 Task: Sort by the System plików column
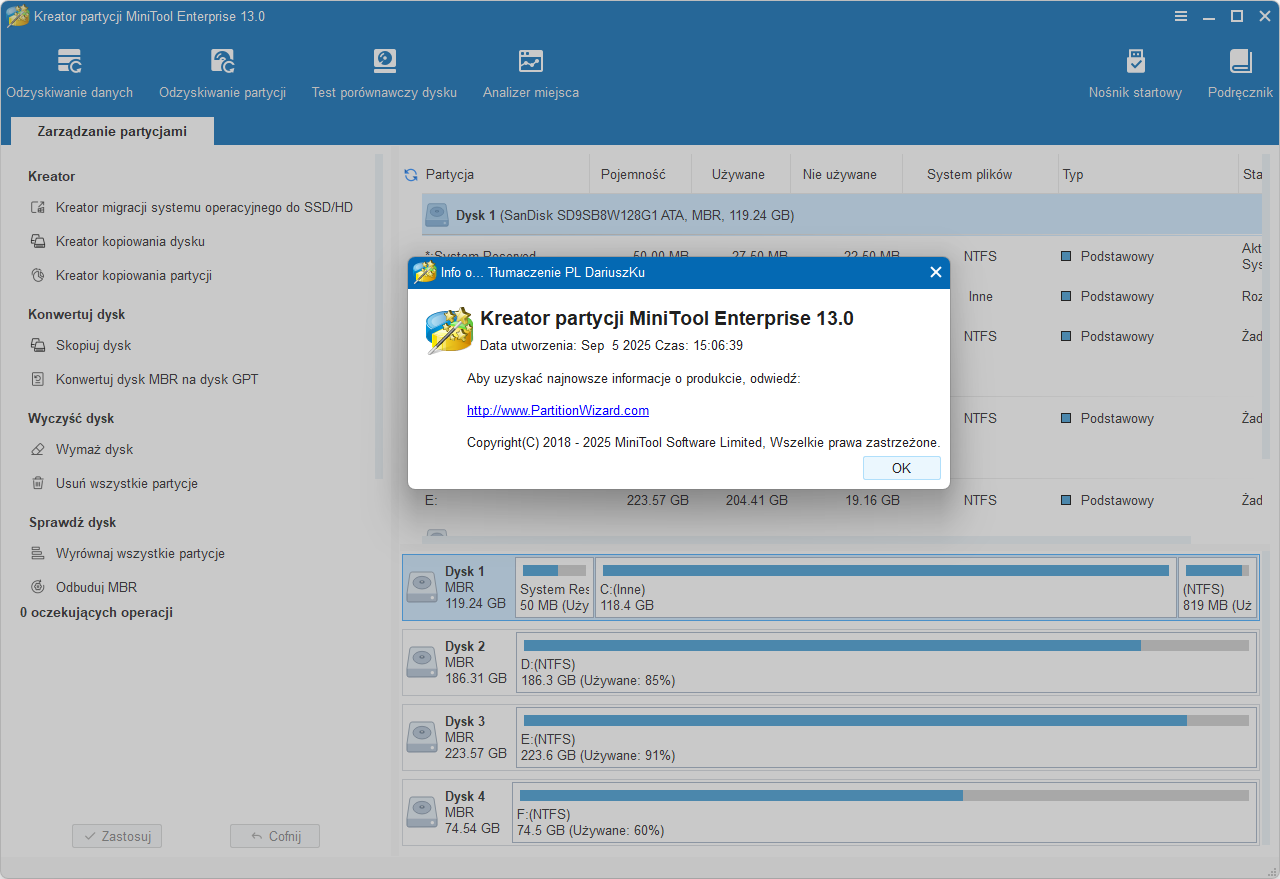[969, 175]
